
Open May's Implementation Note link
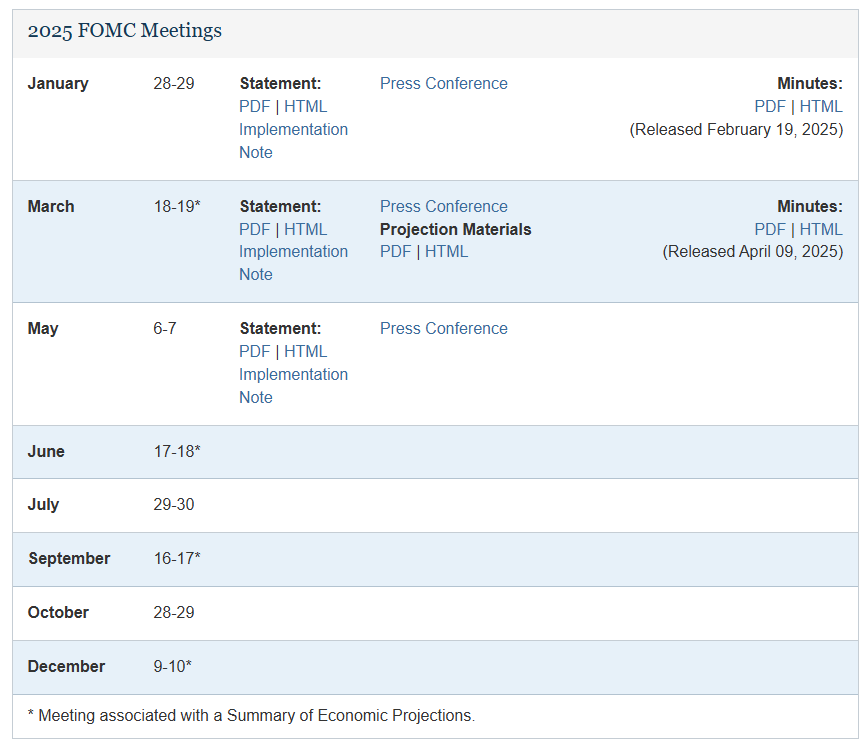click(293, 386)
